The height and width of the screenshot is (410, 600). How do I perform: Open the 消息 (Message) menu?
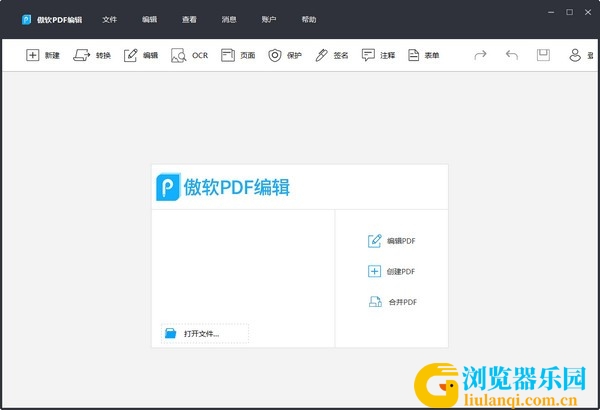click(229, 20)
